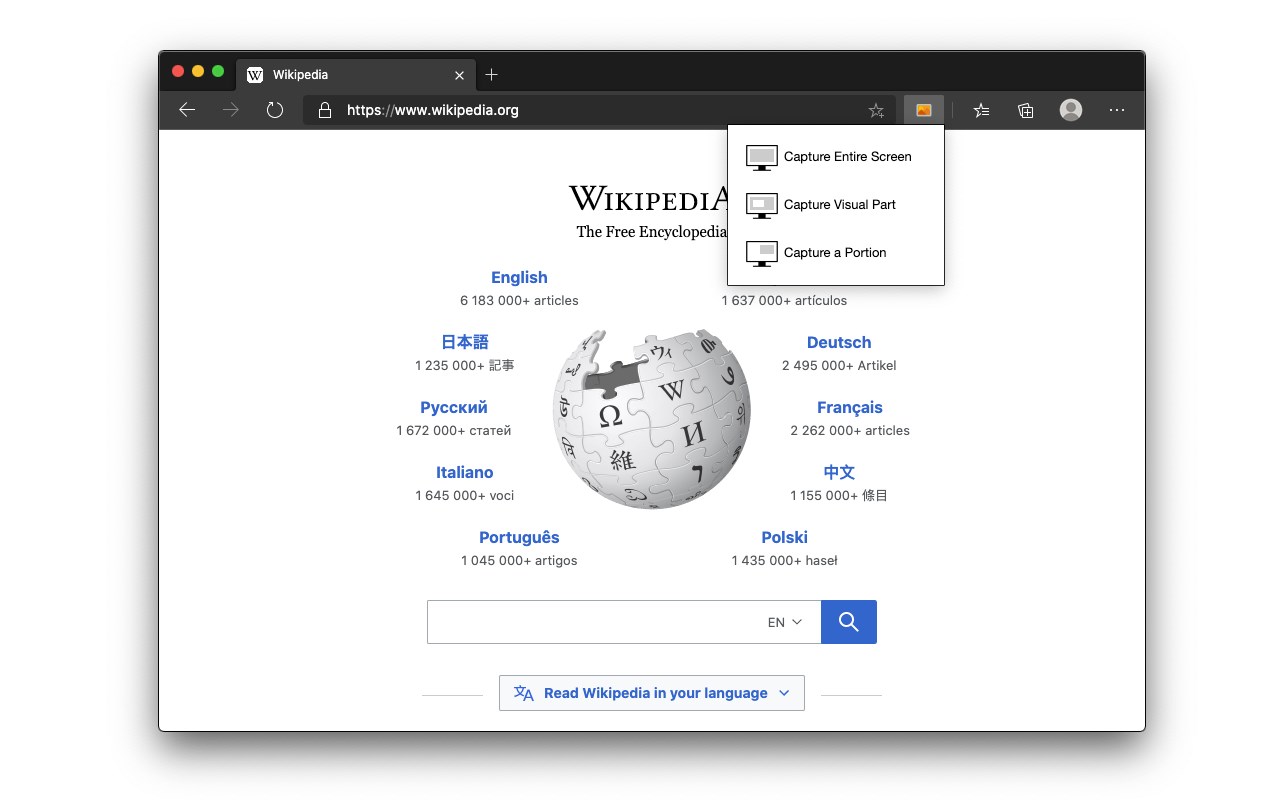Open the Italiano Wikipedia link
This screenshot has width=1280, height=800.
click(465, 472)
